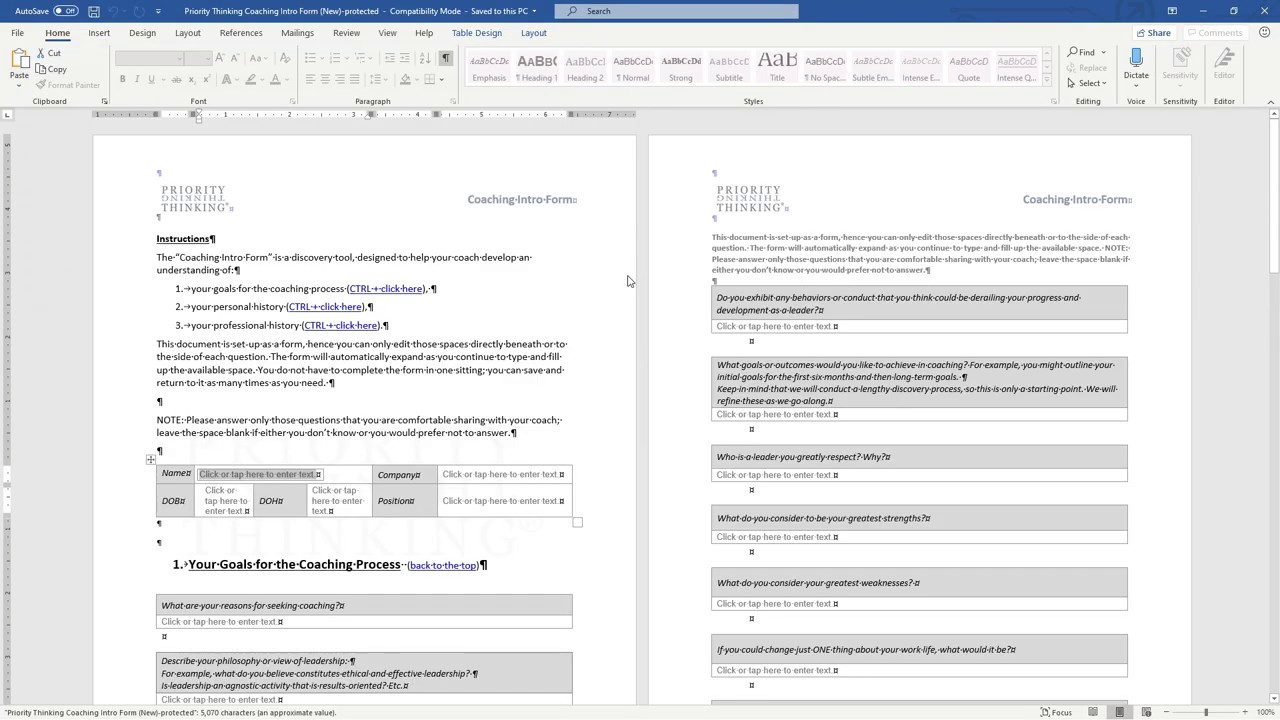
Task: Click the Justify alignment icon
Action: pos(355,79)
